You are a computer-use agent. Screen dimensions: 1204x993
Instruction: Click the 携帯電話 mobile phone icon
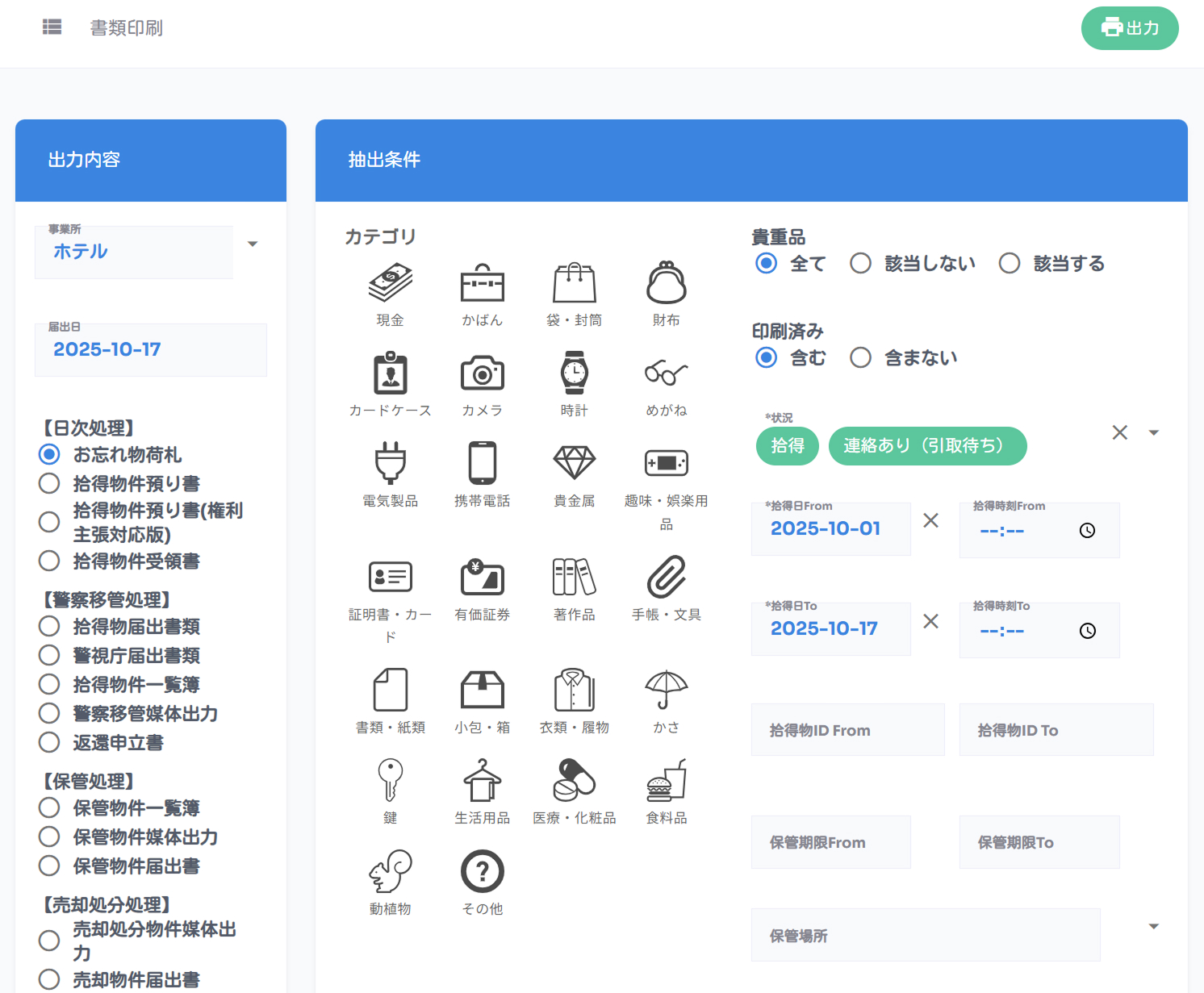[482, 464]
